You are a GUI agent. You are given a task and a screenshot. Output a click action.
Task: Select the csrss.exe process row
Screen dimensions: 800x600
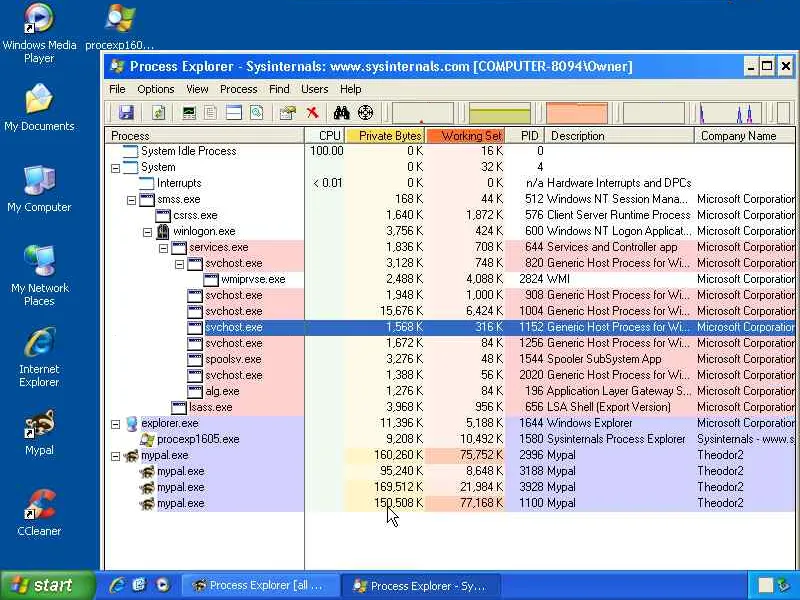point(449,215)
